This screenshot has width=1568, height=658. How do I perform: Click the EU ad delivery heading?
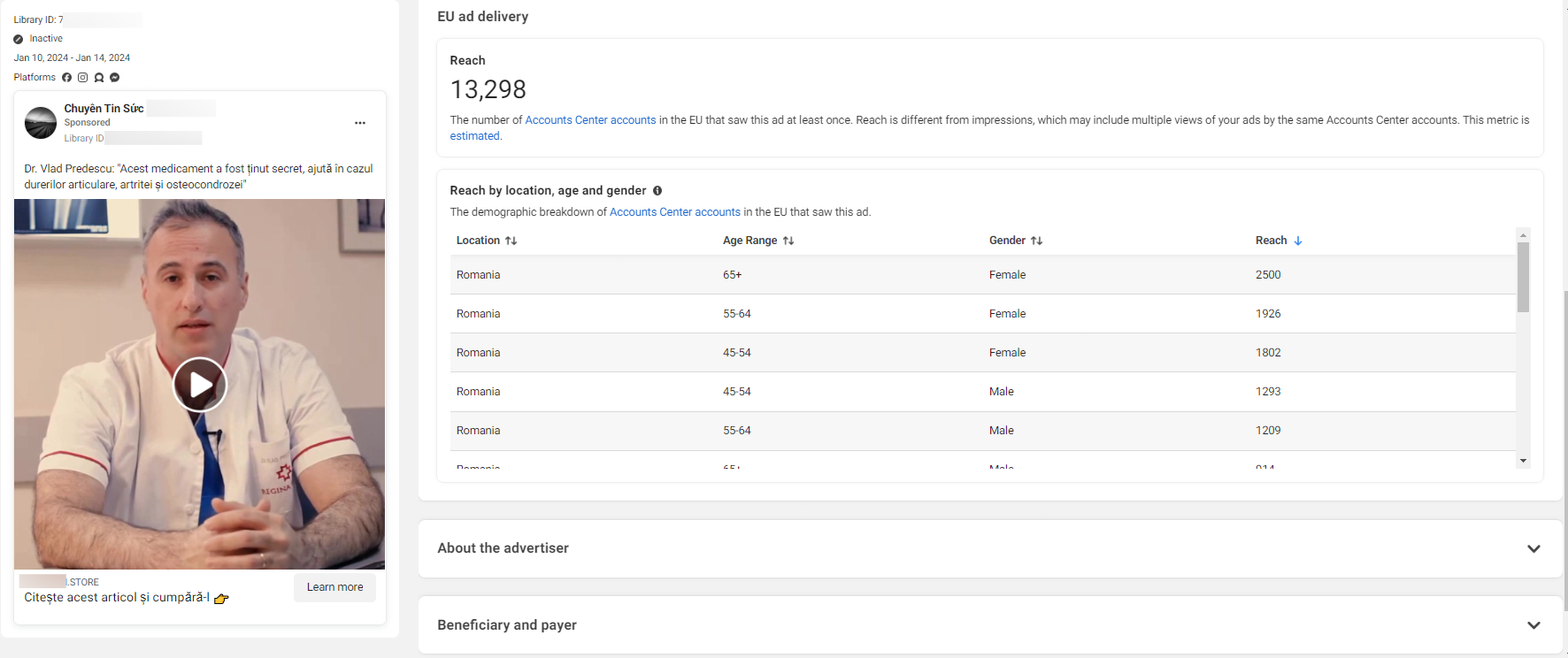482,17
